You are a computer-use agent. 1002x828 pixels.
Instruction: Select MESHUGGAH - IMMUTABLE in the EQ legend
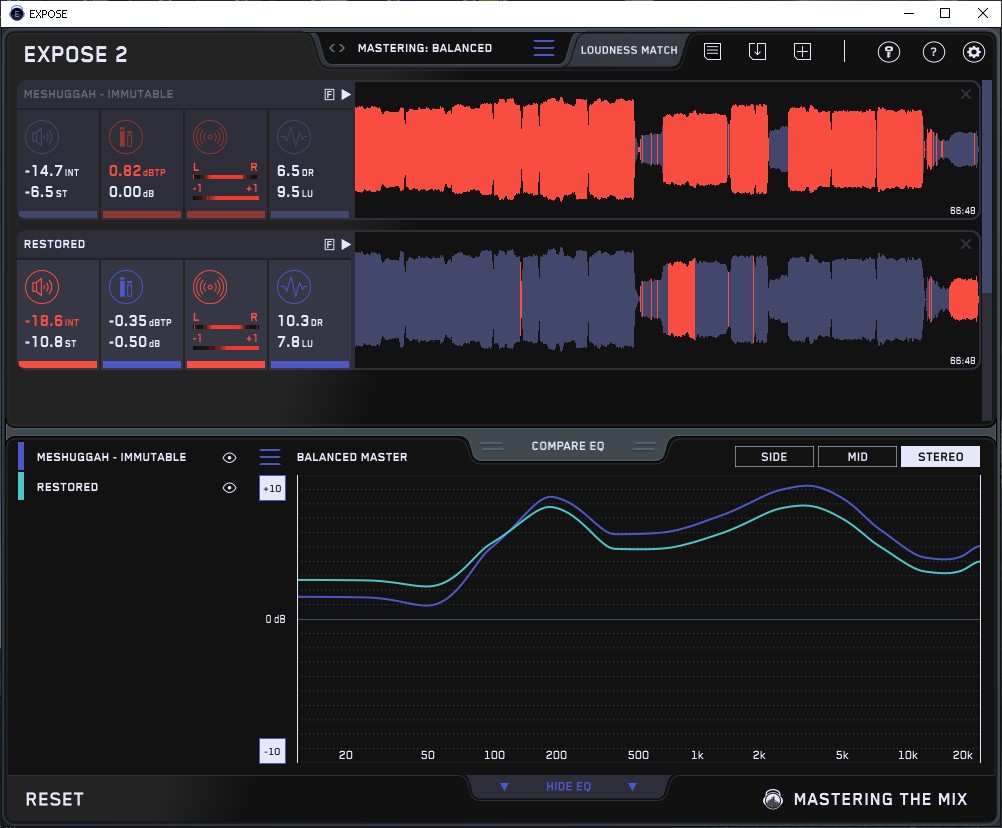coord(112,457)
